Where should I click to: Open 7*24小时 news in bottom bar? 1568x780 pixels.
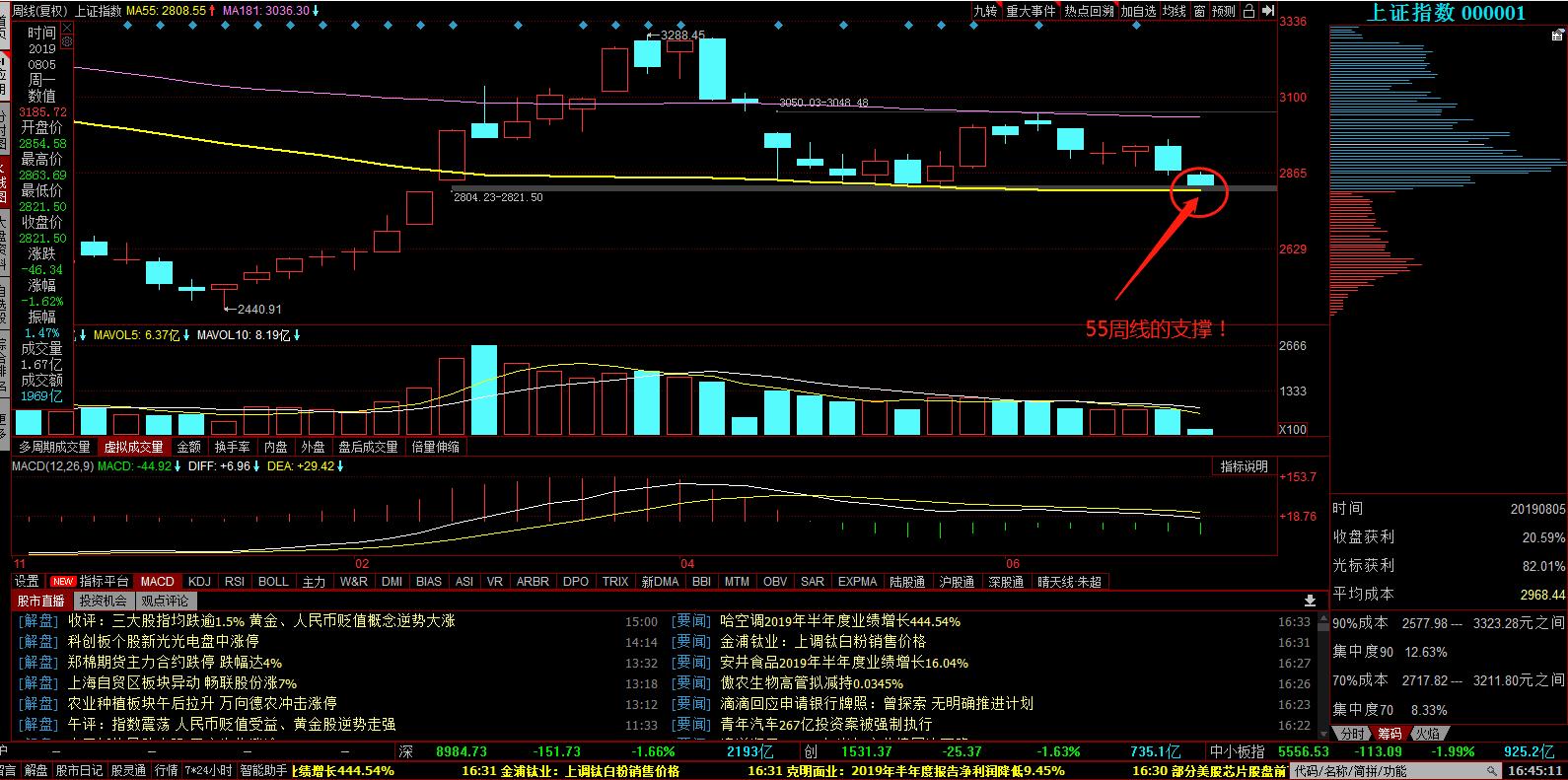coord(208,770)
